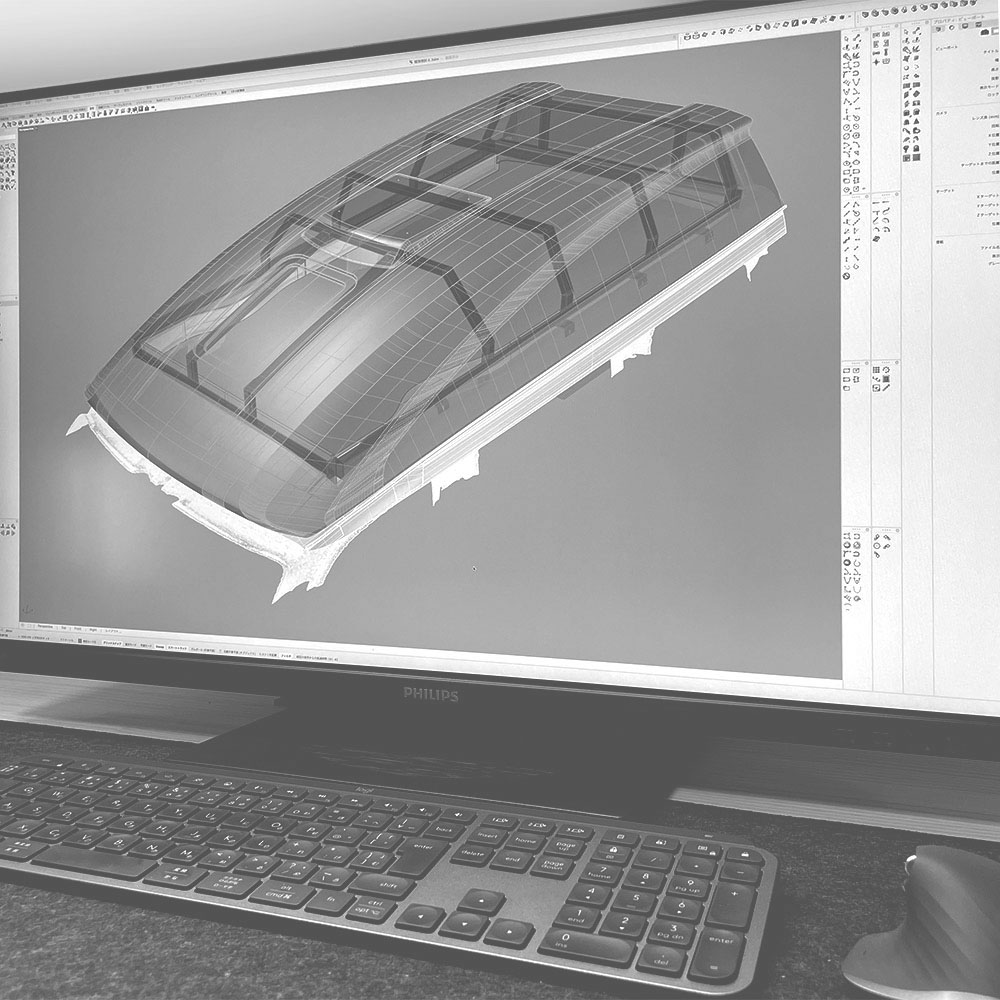1000x1000 pixels.
Task: Click the Filter button in the status bar
Action: (287, 656)
